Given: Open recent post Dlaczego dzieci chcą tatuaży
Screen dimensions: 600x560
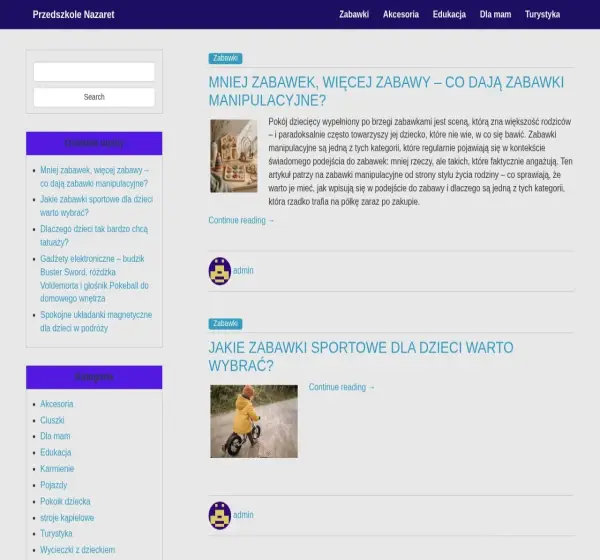Looking at the screenshot, I should point(94,235).
